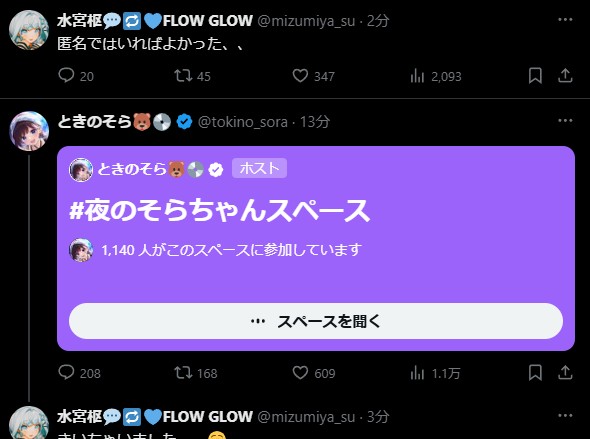Screen dimensions: 590x439
Task: Share the tokino_sora Space post
Action: [565, 372]
